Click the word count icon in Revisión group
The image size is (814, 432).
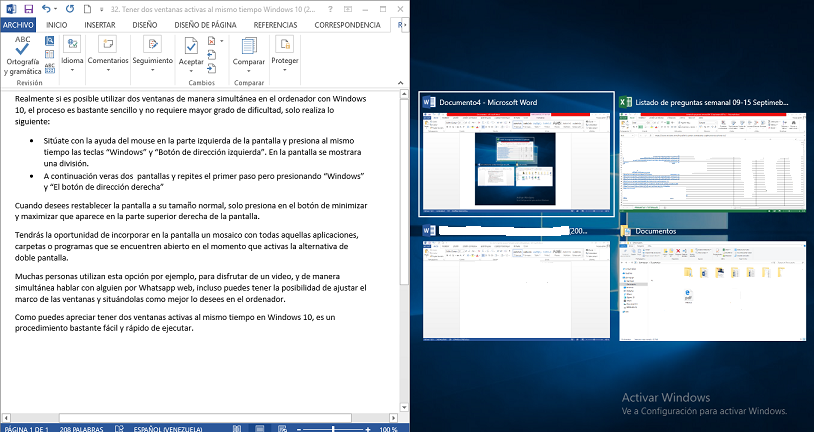(x=49, y=68)
